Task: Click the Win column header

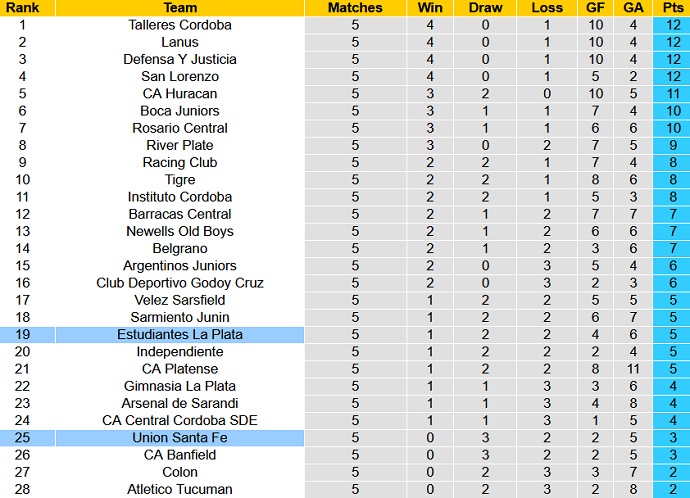Action: coord(430,7)
